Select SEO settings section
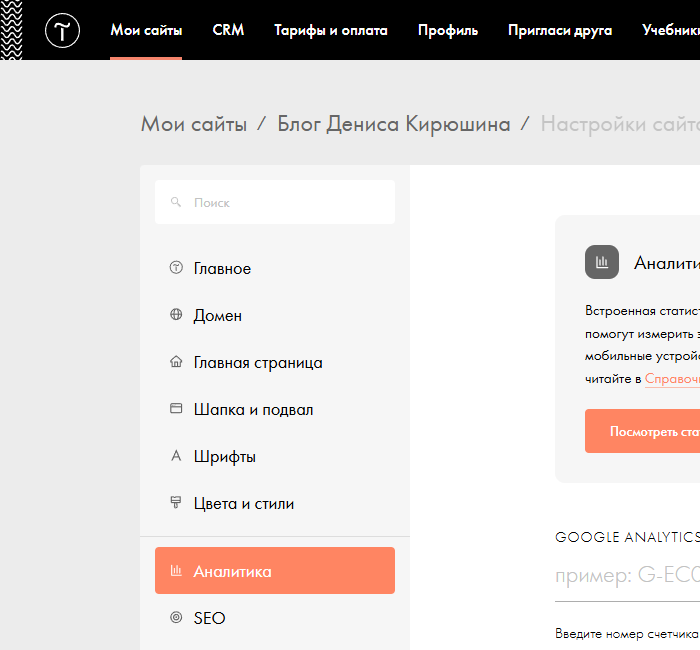 [275, 618]
